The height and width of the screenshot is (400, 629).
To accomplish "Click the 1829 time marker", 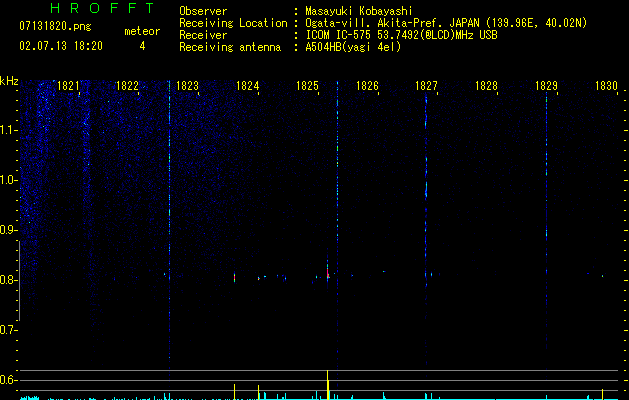I will coord(546,86).
